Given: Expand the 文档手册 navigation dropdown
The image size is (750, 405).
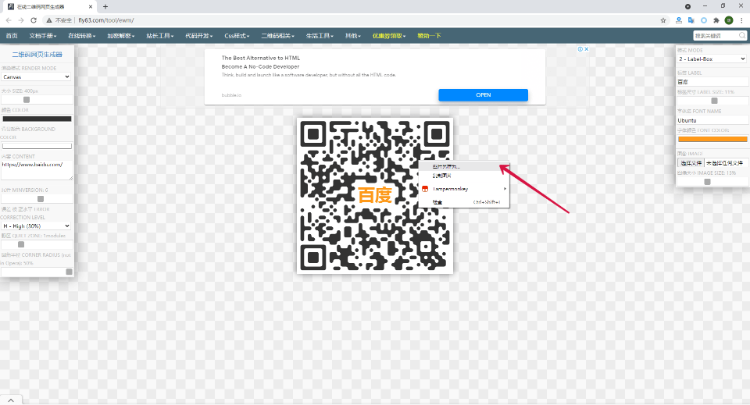Looking at the screenshot, I should point(43,36).
